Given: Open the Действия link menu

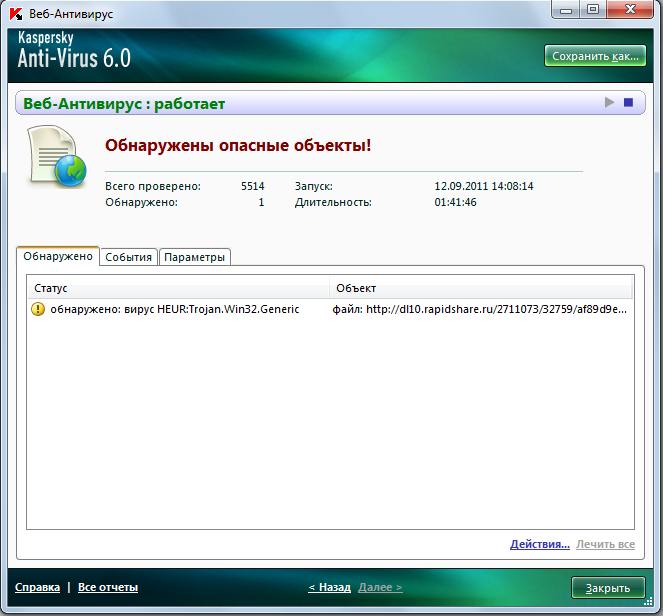Looking at the screenshot, I should pyautogui.click(x=540, y=544).
